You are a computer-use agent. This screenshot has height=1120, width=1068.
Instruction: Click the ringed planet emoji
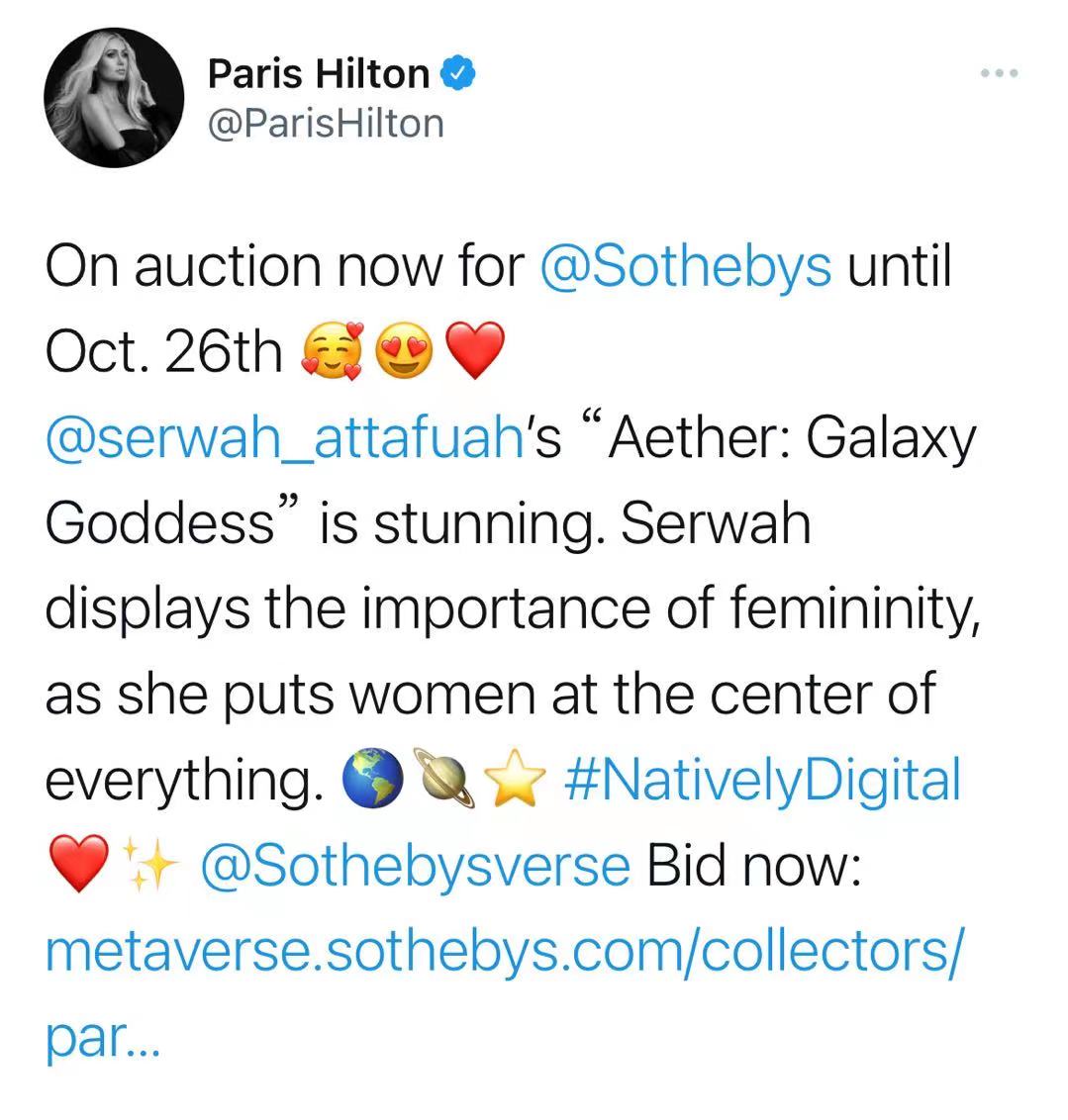pos(447,782)
